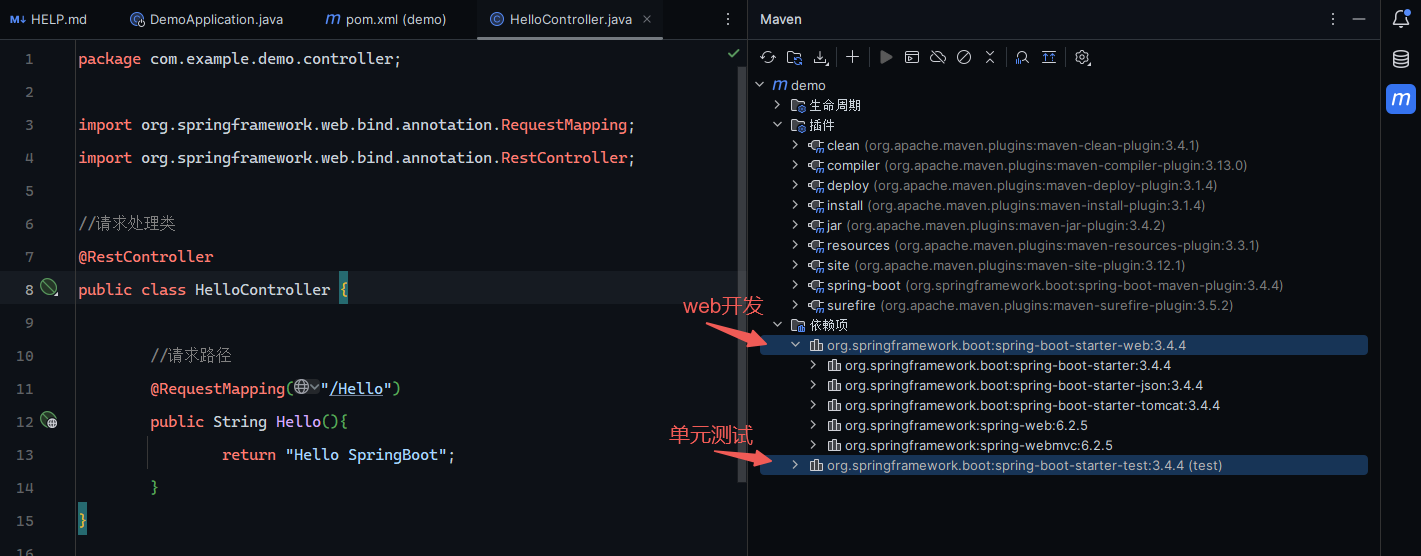Select the HelloController.java tab
This screenshot has height=556, width=1421.
point(570,19)
